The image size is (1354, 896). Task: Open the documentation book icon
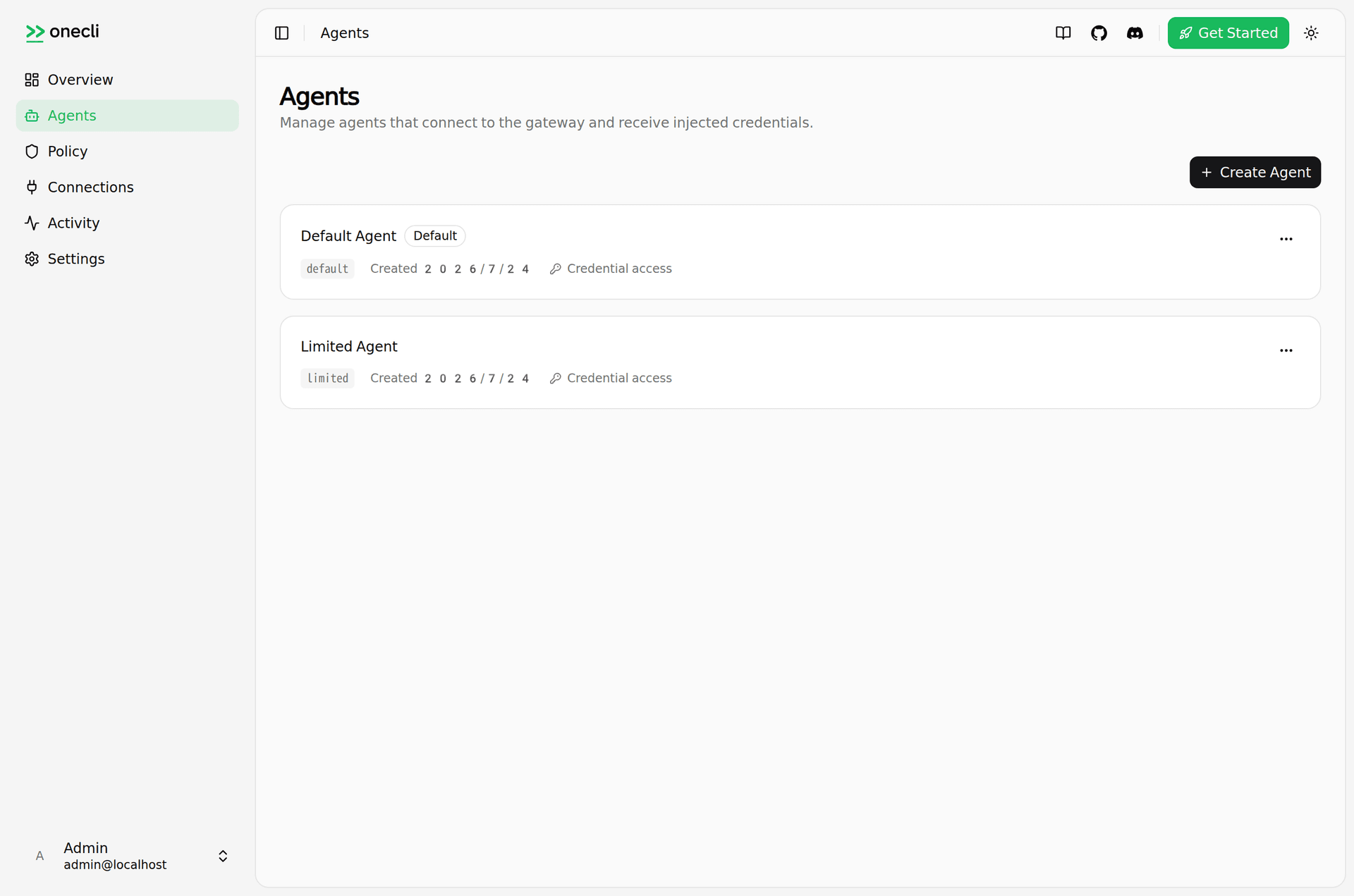pos(1063,33)
